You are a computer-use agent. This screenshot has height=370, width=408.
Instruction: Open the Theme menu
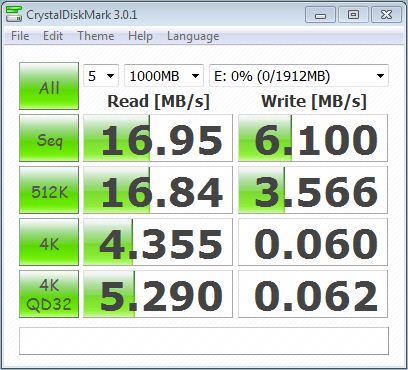[x=95, y=36]
